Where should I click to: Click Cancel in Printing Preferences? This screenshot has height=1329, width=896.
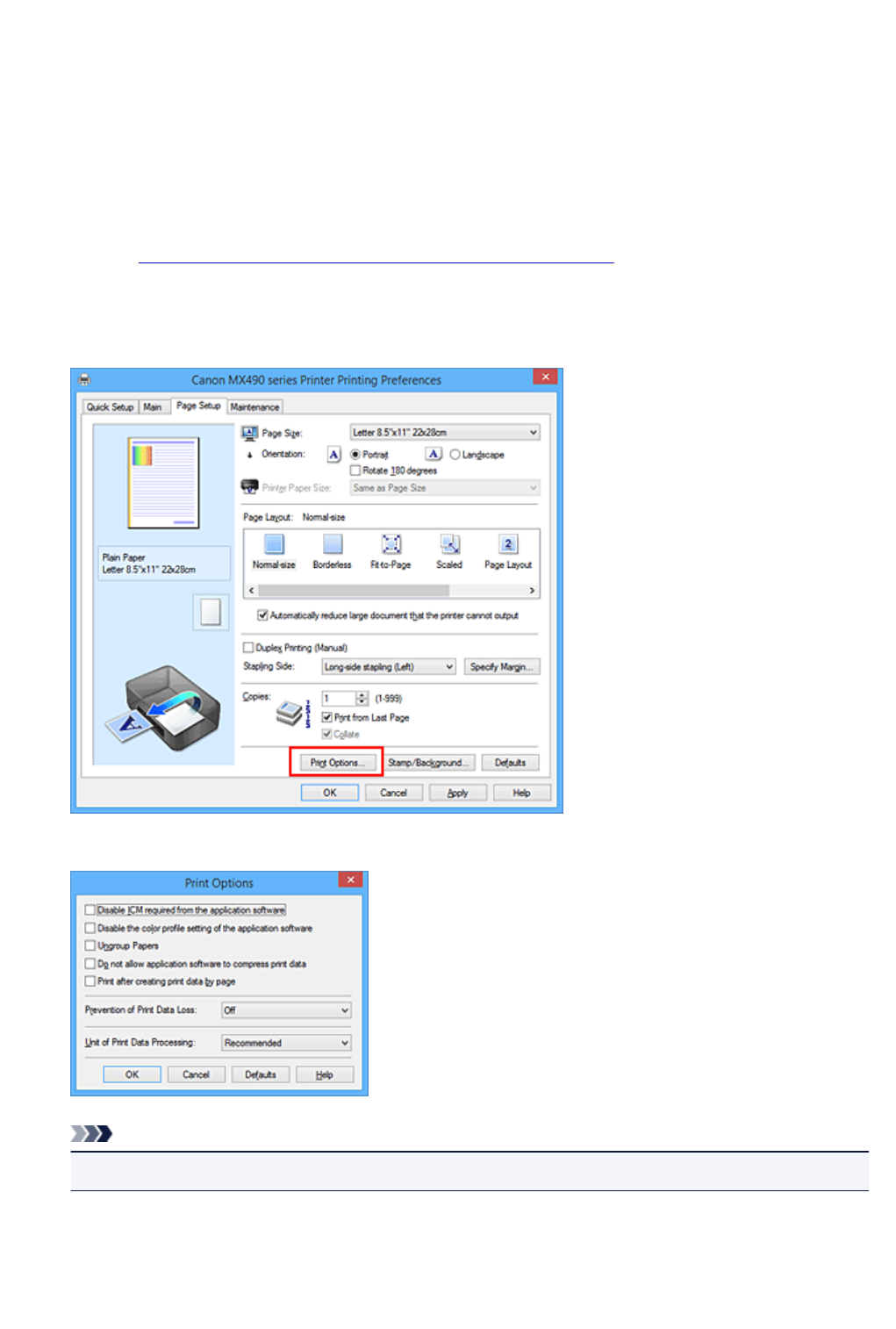(x=394, y=793)
